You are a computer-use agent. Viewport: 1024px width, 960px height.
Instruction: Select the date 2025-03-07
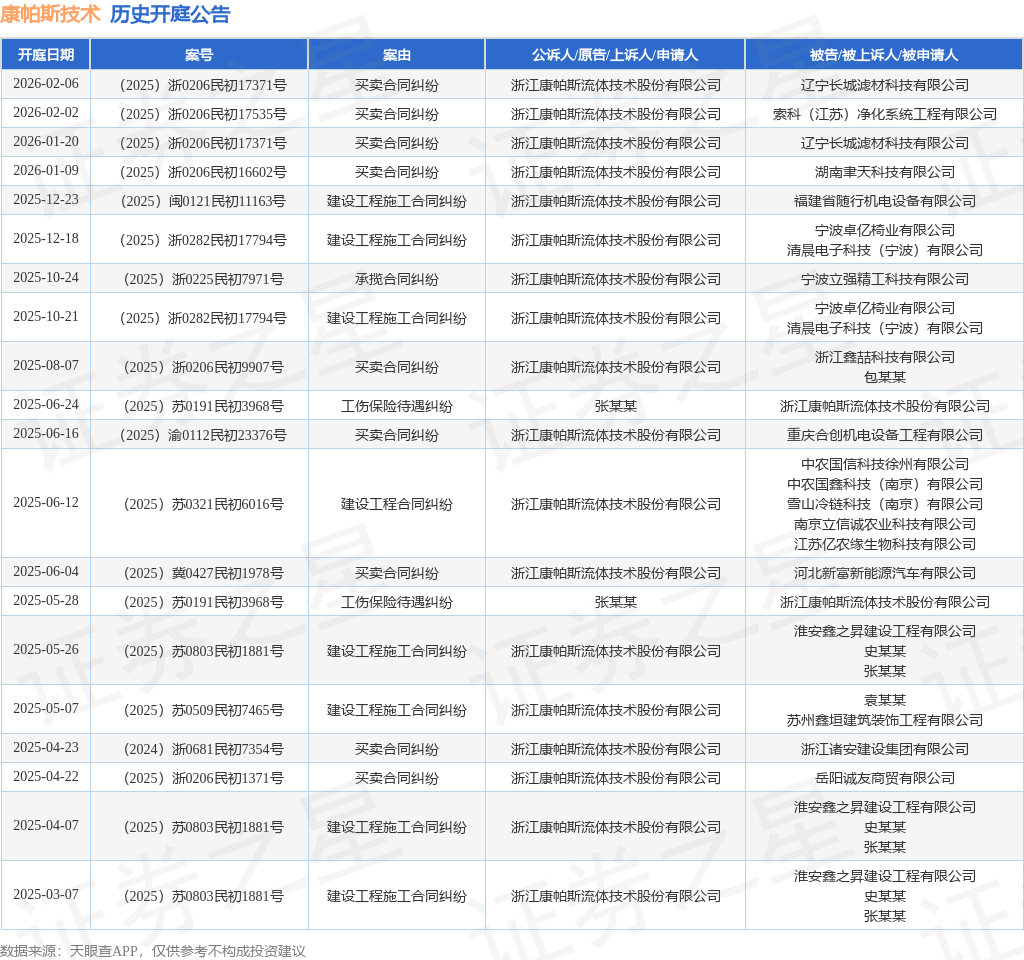46,895
